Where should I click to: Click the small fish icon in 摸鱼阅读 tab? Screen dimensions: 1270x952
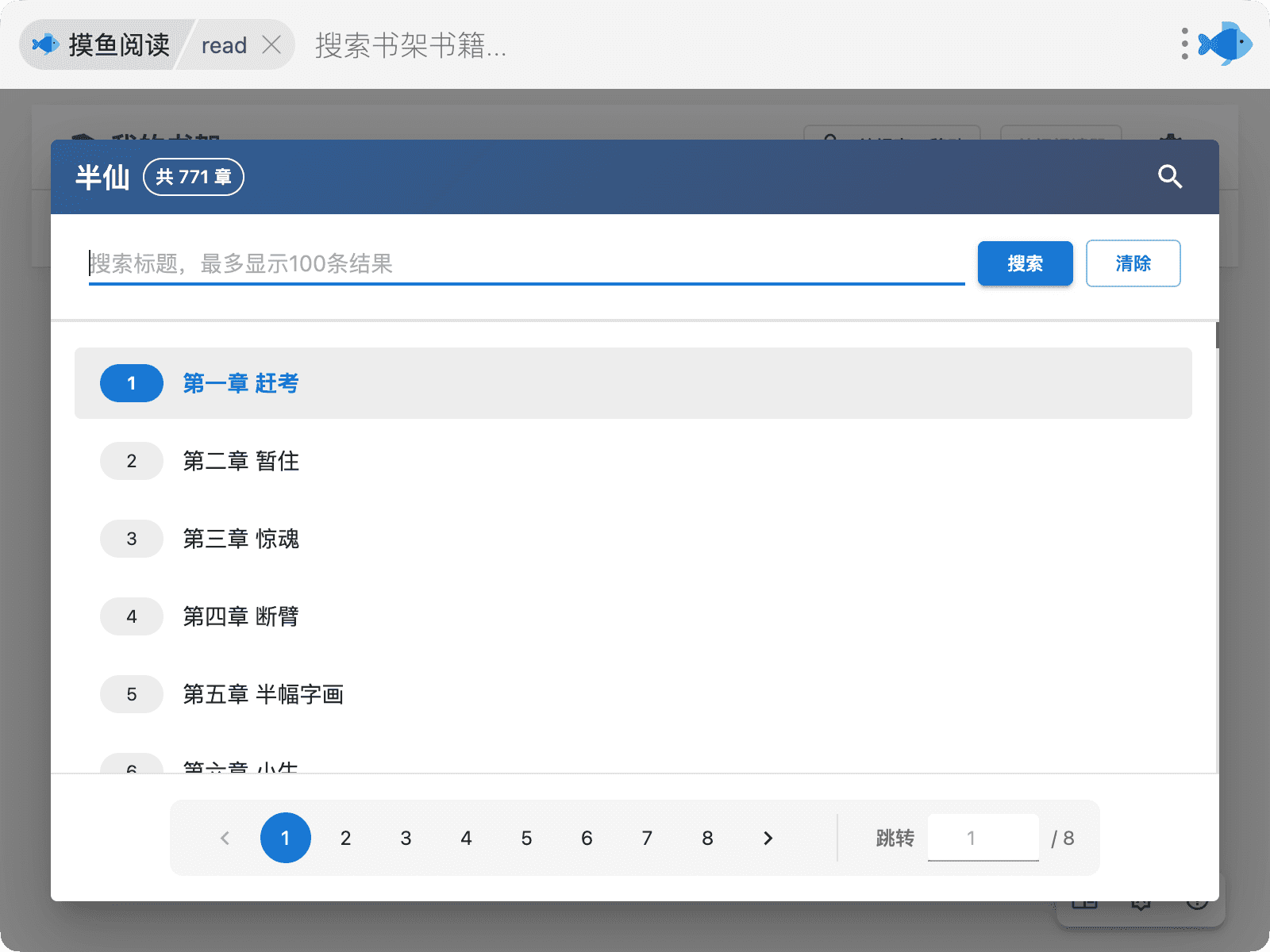pyautogui.click(x=46, y=44)
